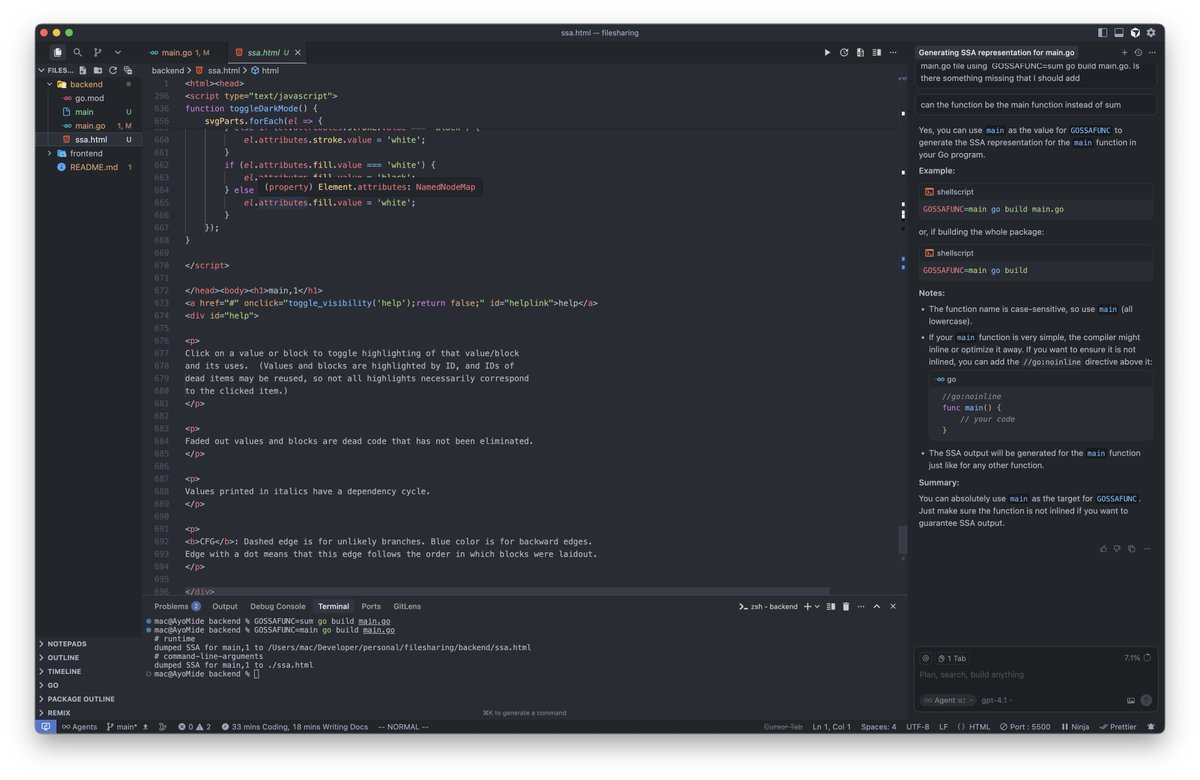Run the file with the play icon
Screen dimensions: 1200x780
(x=827, y=52)
